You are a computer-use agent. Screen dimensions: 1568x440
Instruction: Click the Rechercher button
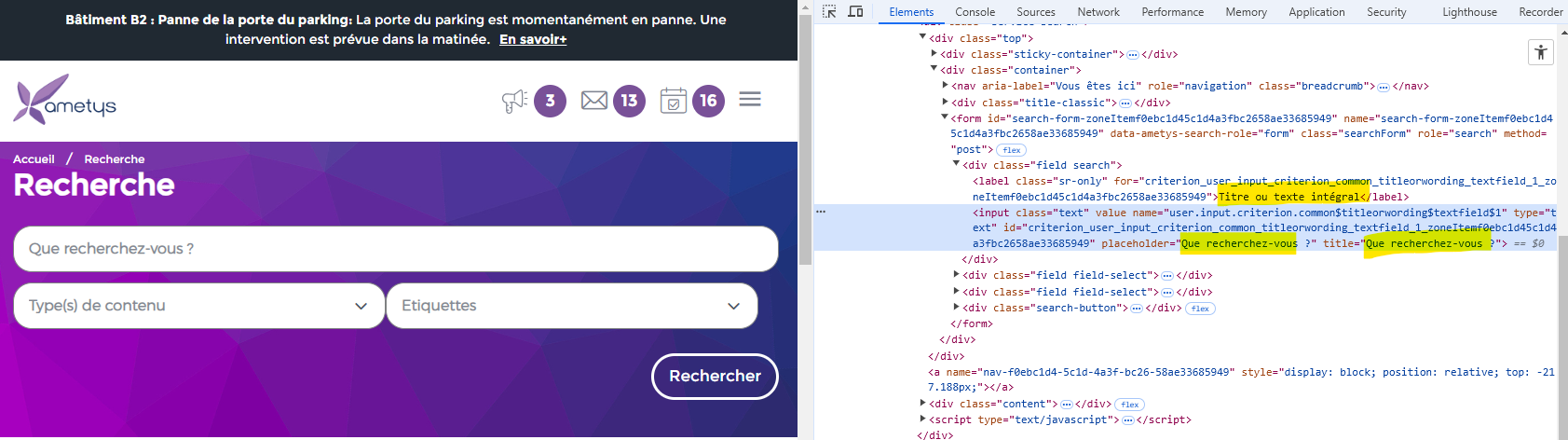click(x=715, y=376)
